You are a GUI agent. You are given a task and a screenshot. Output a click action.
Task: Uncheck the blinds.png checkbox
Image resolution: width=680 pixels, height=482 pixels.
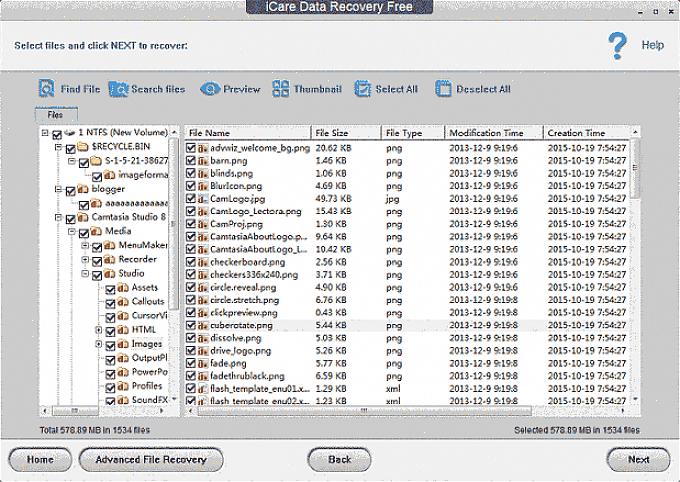pyautogui.click(x=191, y=173)
